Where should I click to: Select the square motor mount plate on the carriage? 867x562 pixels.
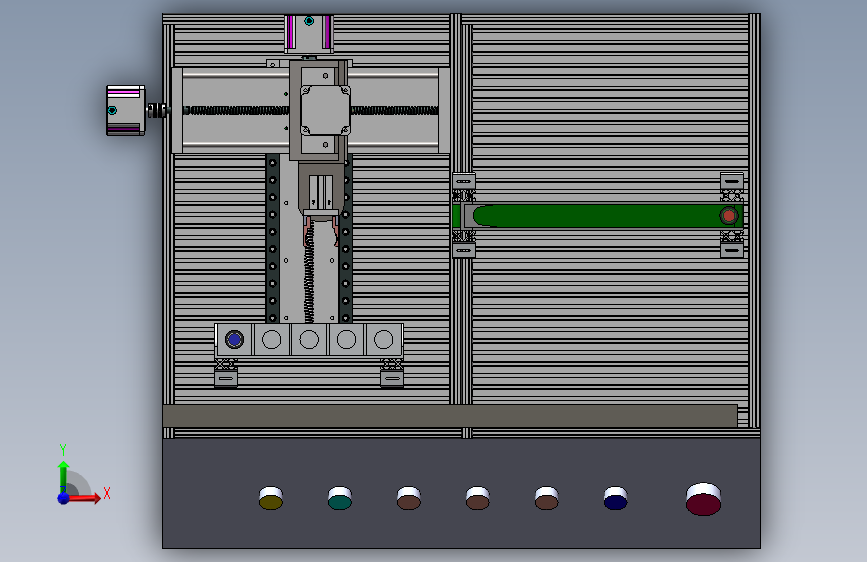pos(325,110)
